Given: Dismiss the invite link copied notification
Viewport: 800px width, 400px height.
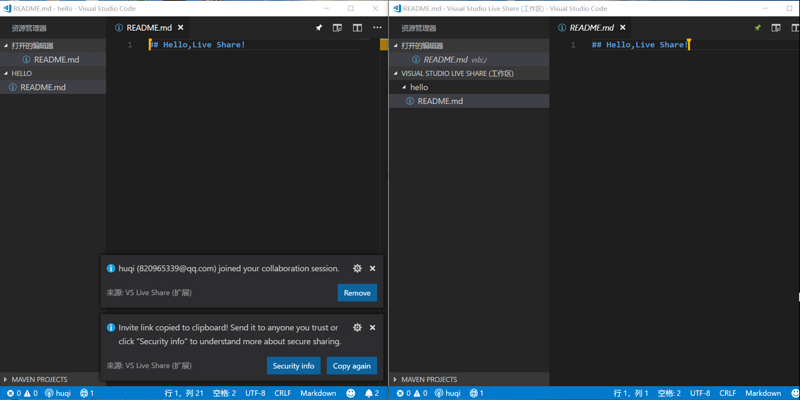Looking at the screenshot, I should (x=372, y=328).
